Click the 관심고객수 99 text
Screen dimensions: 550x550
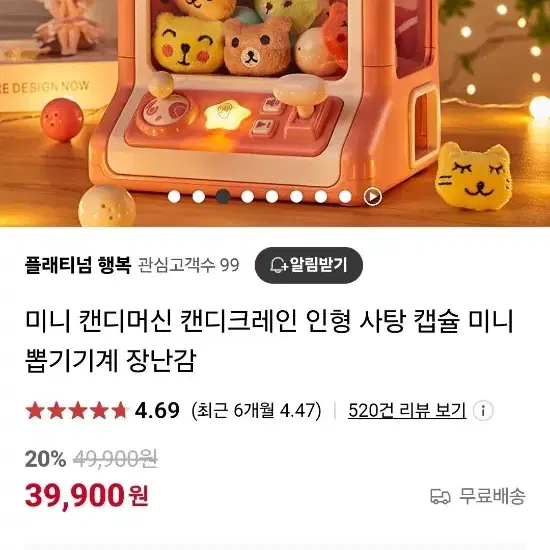click(x=188, y=265)
